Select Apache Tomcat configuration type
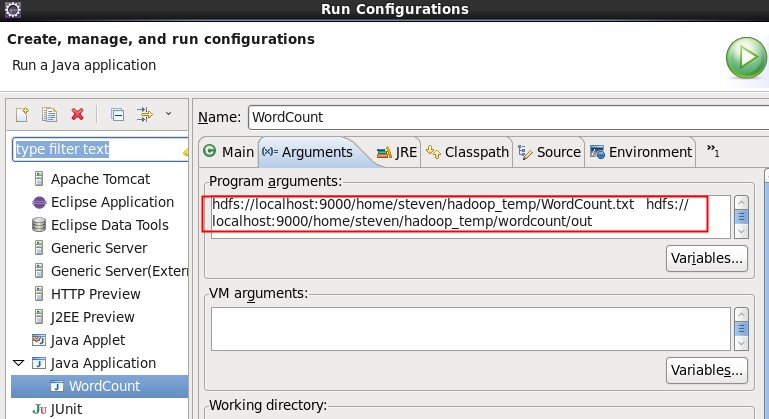This screenshot has height=419, width=769. (100, 179)
